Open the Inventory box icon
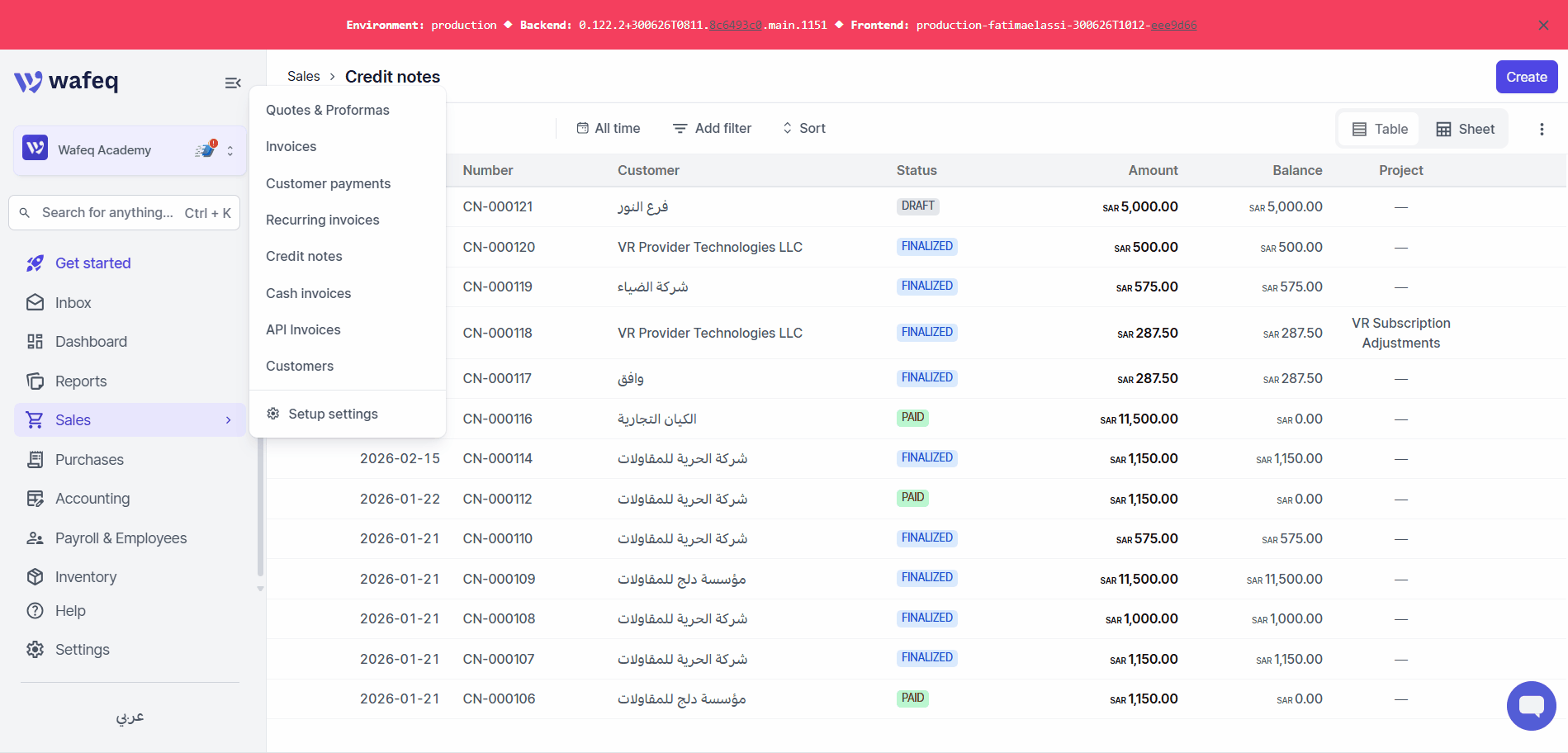Image resolution: width=1568 pixels, height=753 pixels. tap(35, 577)
